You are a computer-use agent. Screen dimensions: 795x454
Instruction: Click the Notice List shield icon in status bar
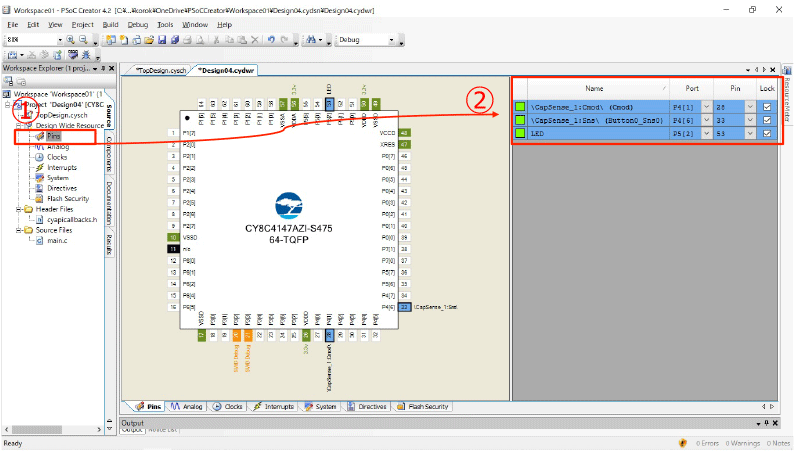point(683,443)
